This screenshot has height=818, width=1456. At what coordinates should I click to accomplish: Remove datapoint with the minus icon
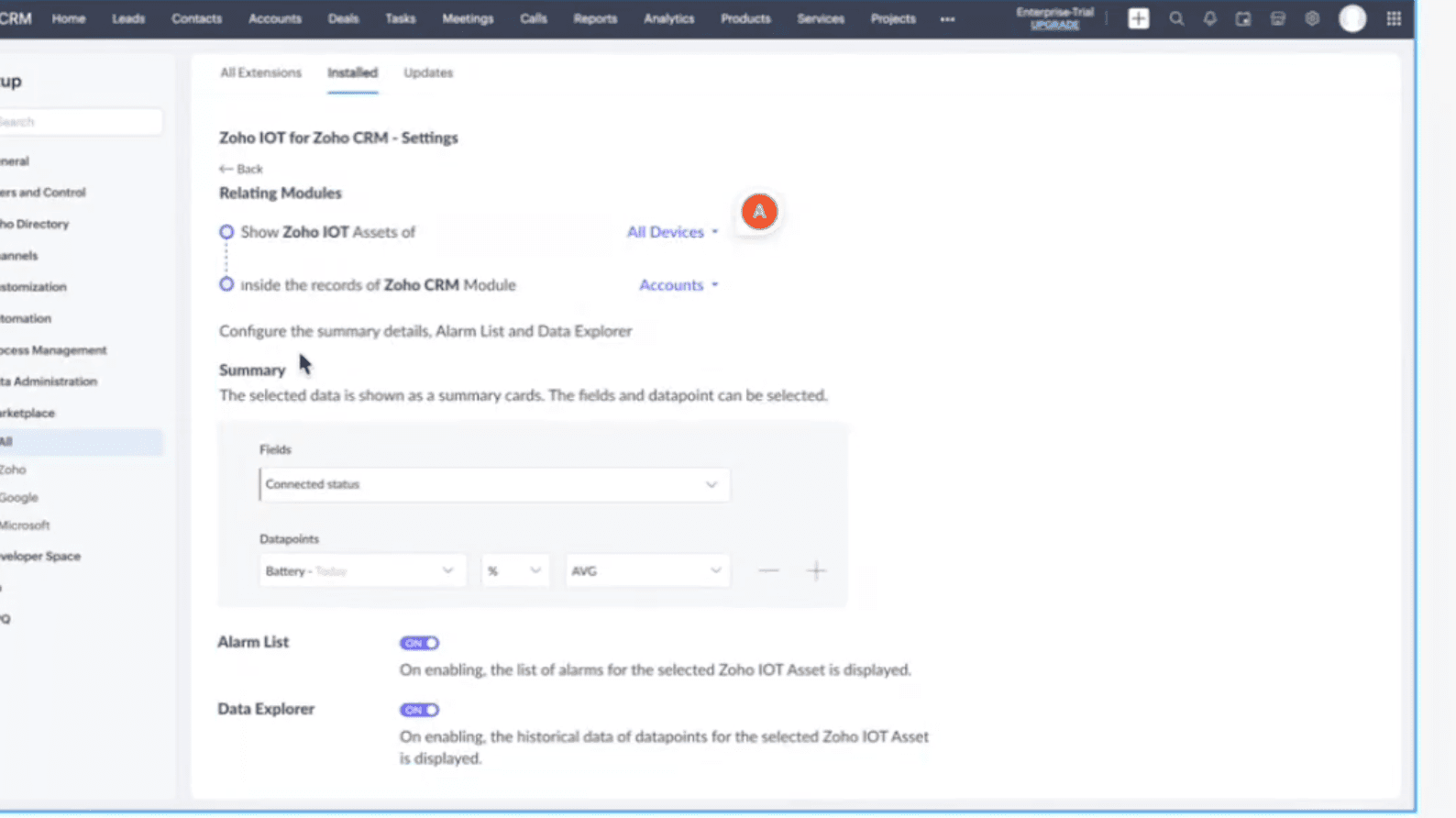(x=768, y=571)
